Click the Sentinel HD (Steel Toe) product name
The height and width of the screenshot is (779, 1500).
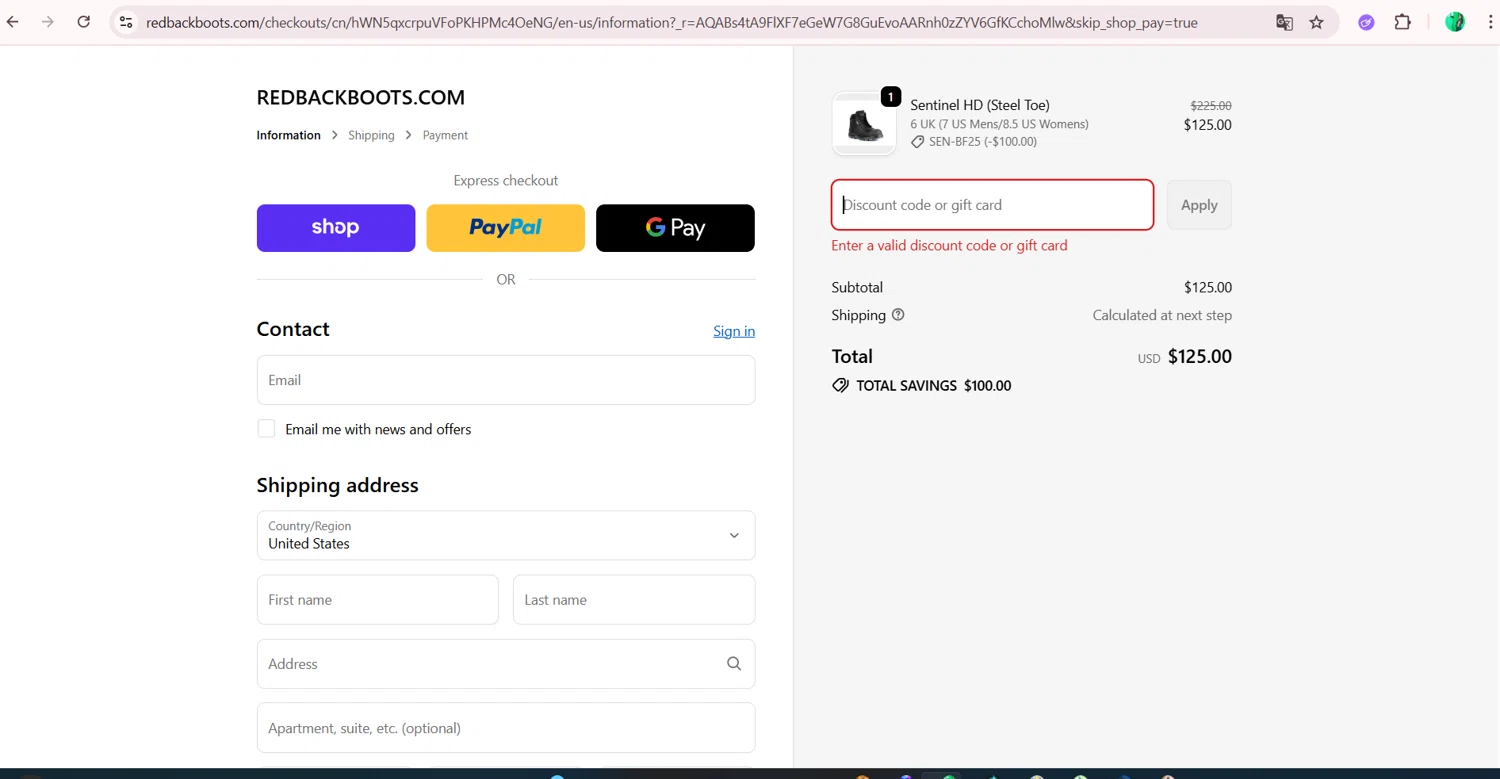[980, 105]
